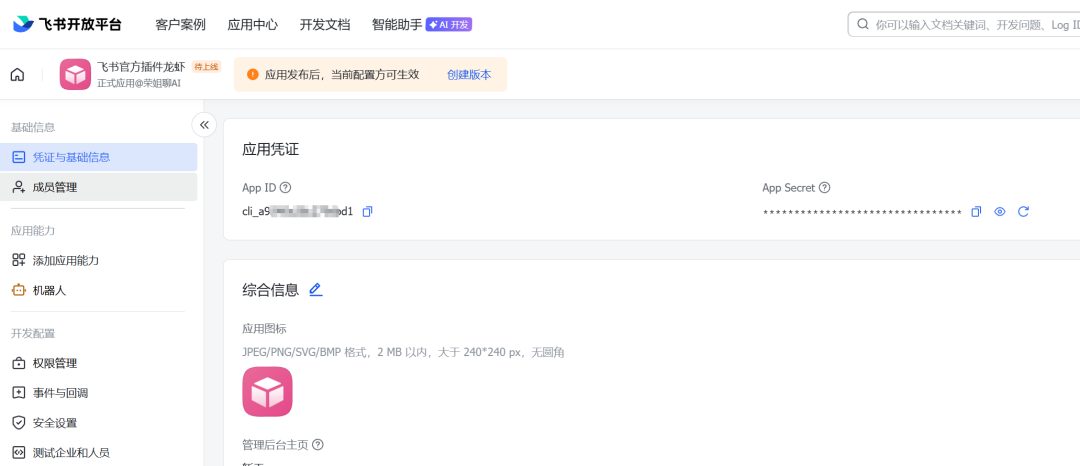1080x466 pixels.
Task: Click 创建版本 link
Action: [x=469, y=74]
